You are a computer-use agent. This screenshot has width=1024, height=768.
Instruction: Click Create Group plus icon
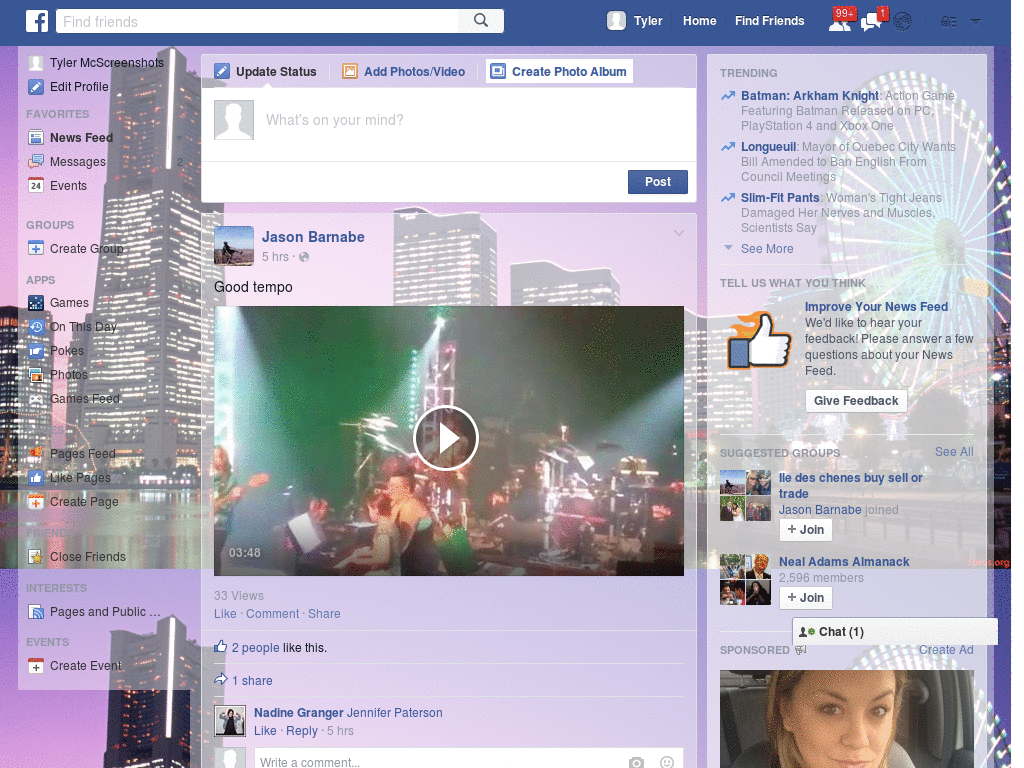click(36, 249)
